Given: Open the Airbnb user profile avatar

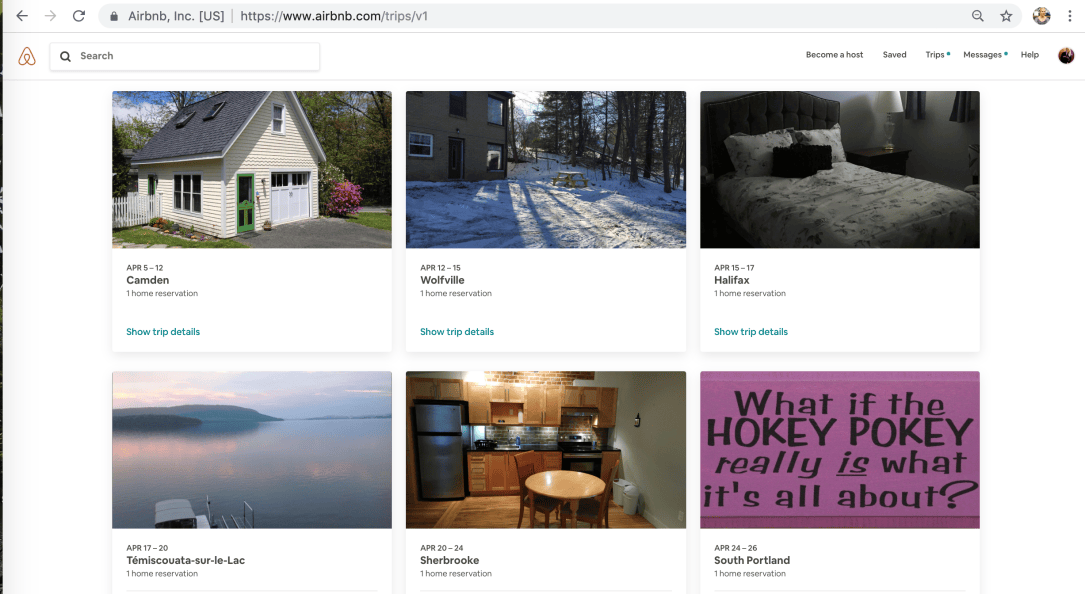Looking at the screenshot, I should (1066, 55).
